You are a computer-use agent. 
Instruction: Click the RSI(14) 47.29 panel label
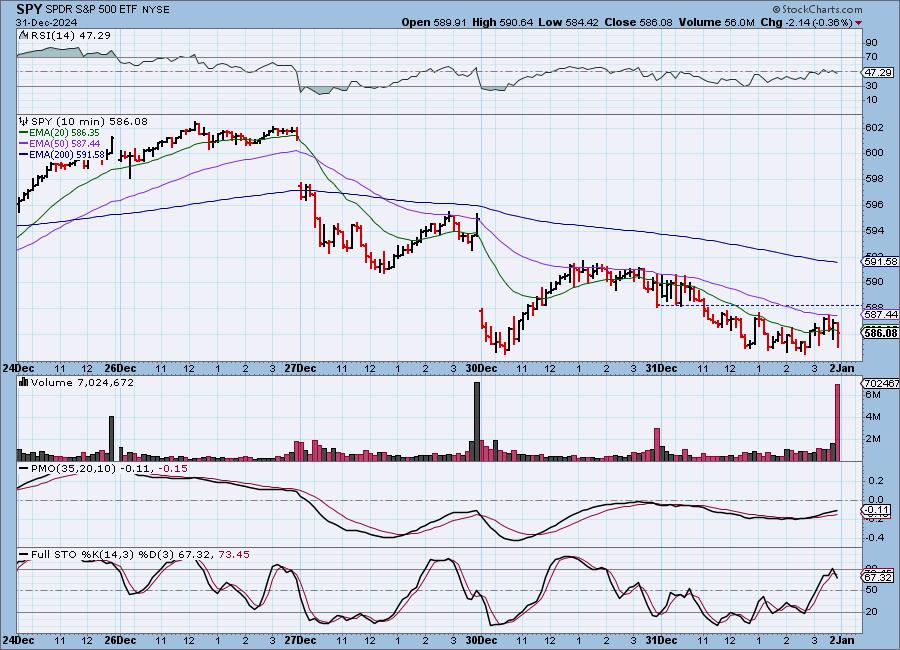click(x=71, y=35)
